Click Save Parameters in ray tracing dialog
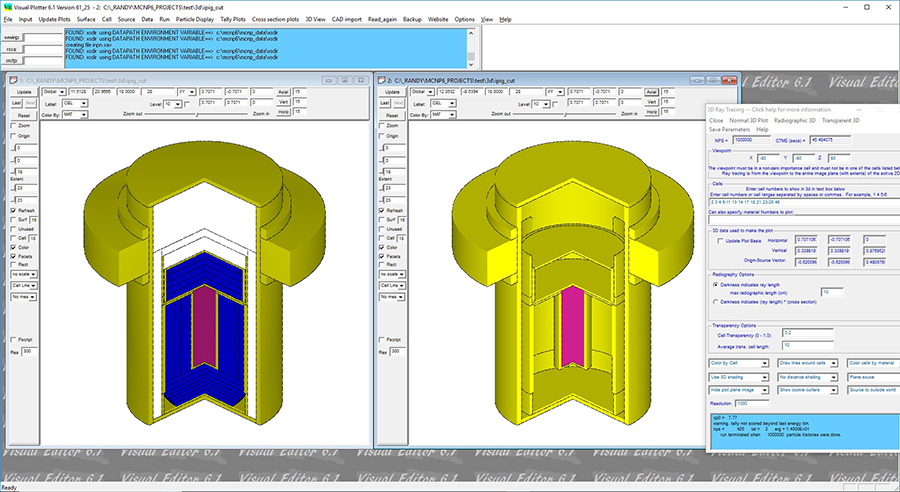This screenshot has width=900, height=492. pos(730,130)
